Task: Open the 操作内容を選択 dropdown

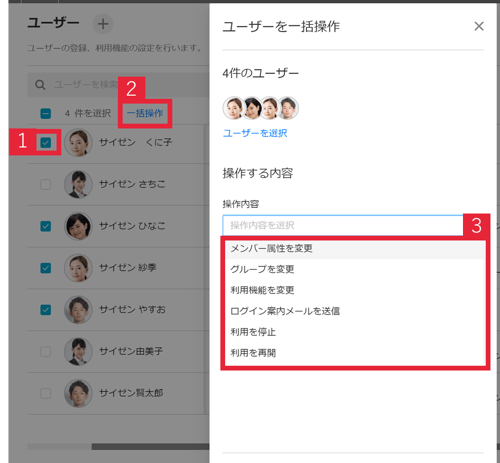Action: click(x=343, y=225)
